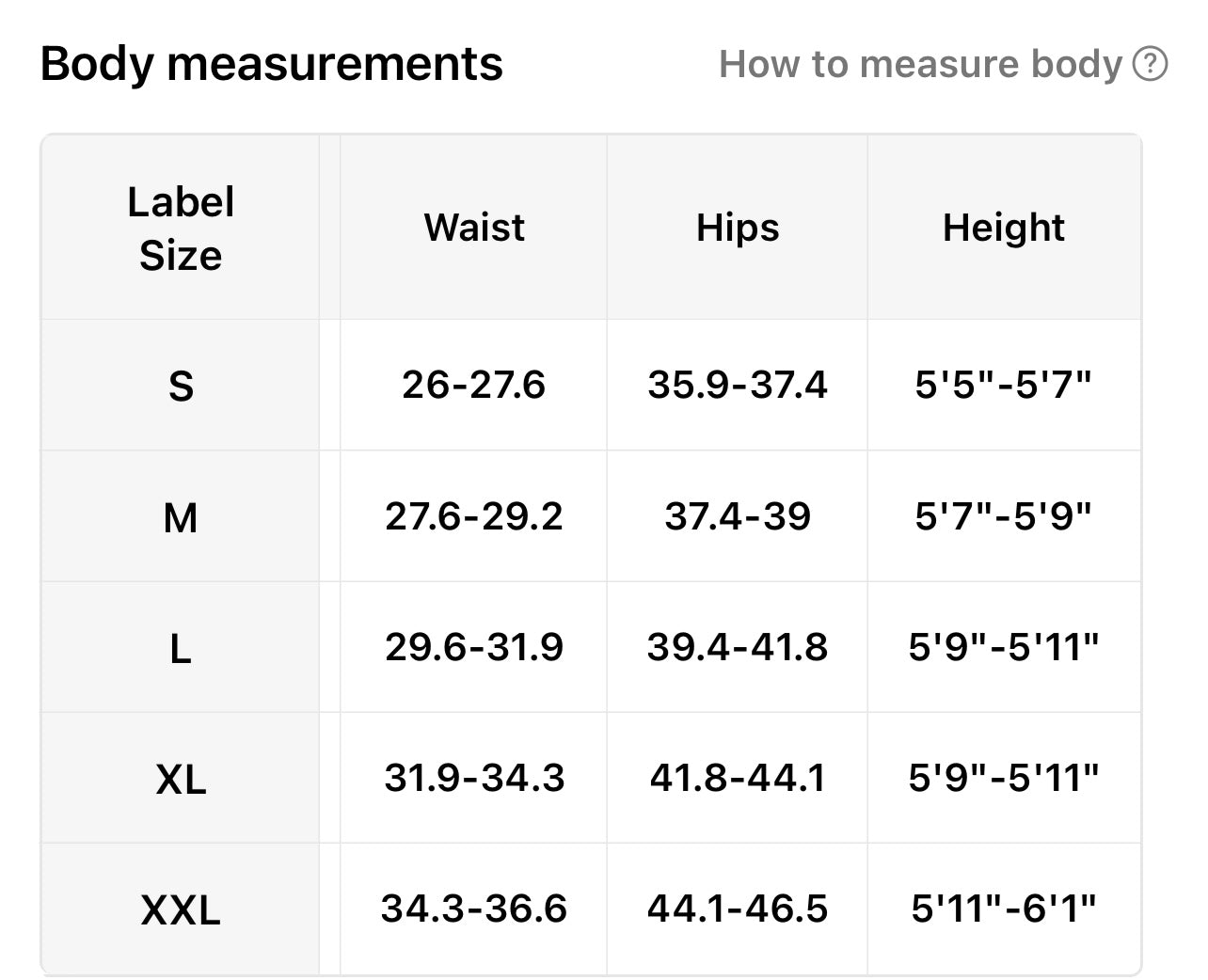Click the 26-27.6 waist cell
The width and height of the screenshot is (1208, 980).
pyautogui.click(x=474, y=385)
